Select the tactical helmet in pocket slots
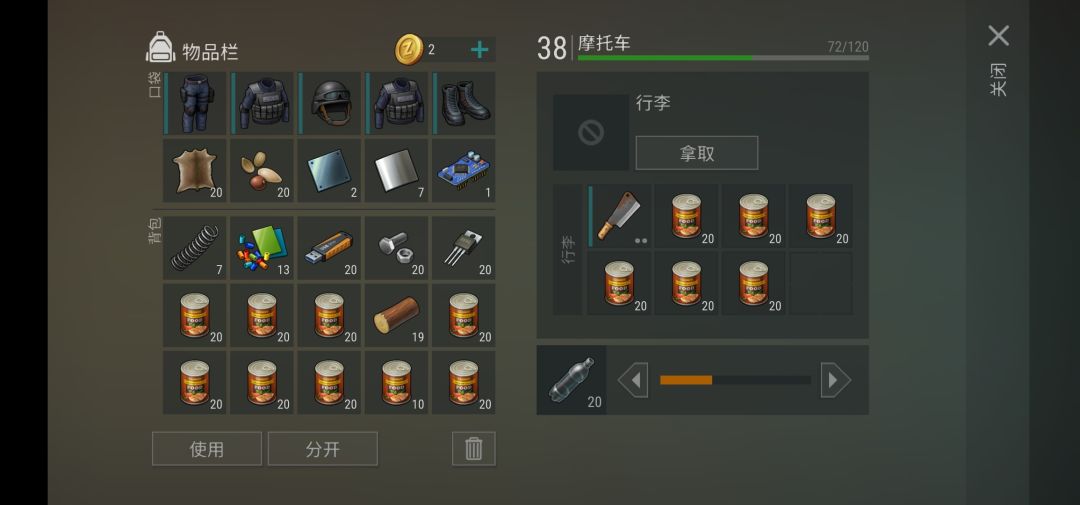 tap(329, 103)
